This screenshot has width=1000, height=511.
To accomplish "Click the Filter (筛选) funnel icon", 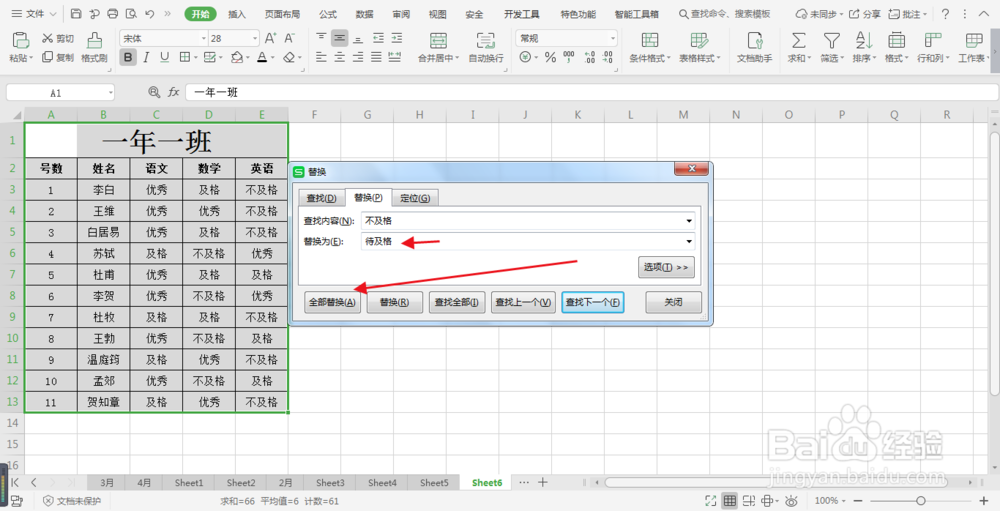I will (831, 41).
